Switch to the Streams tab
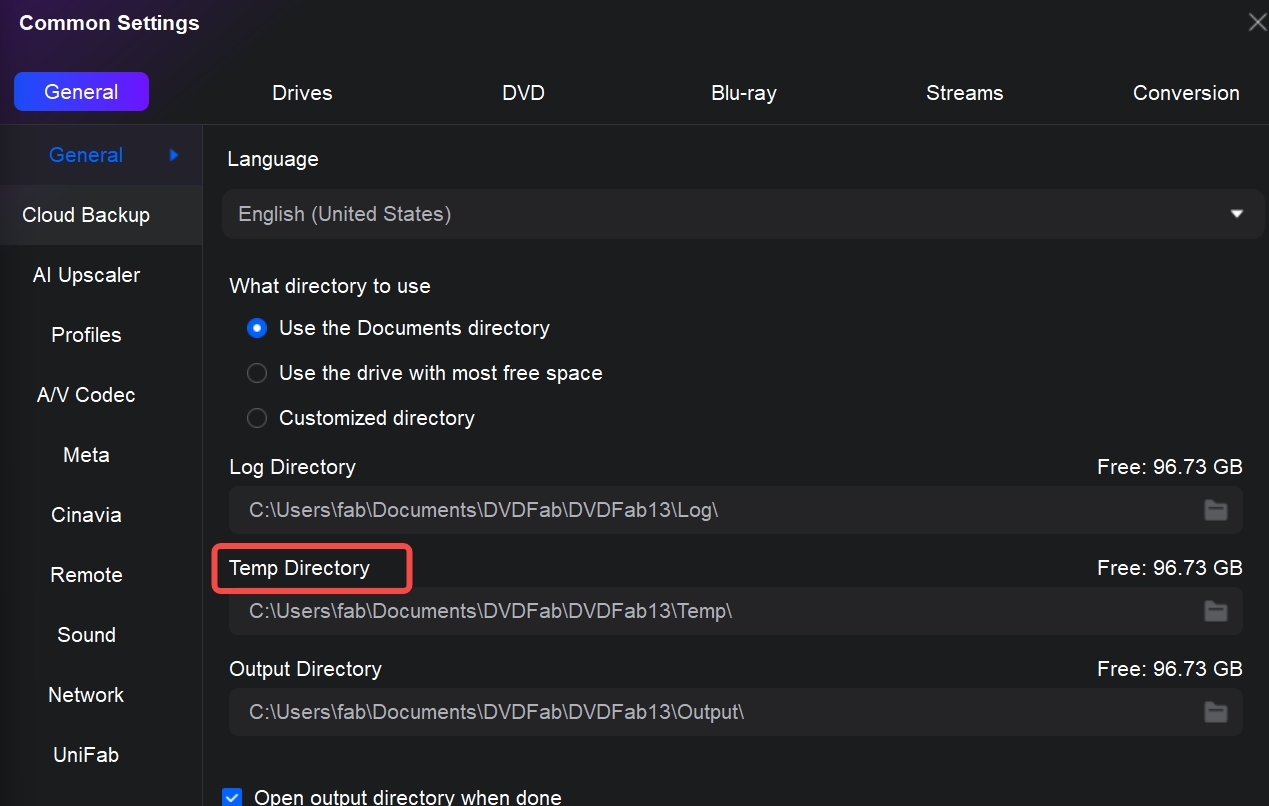This screenshot has height=806, width=1269. pos(964,93)
